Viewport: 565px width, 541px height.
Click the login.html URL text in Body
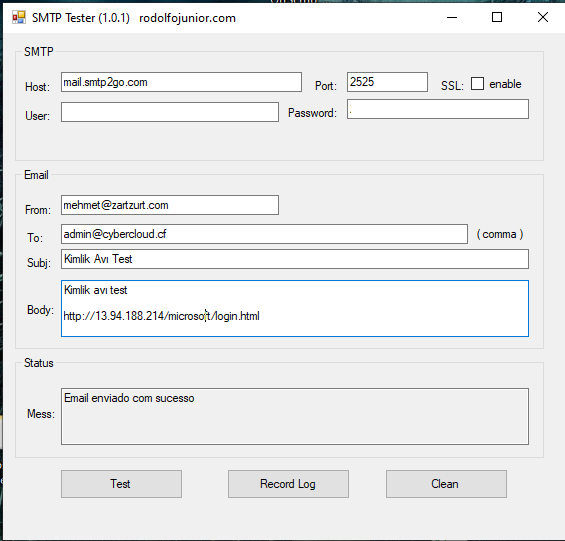click(x=161, y=316)
